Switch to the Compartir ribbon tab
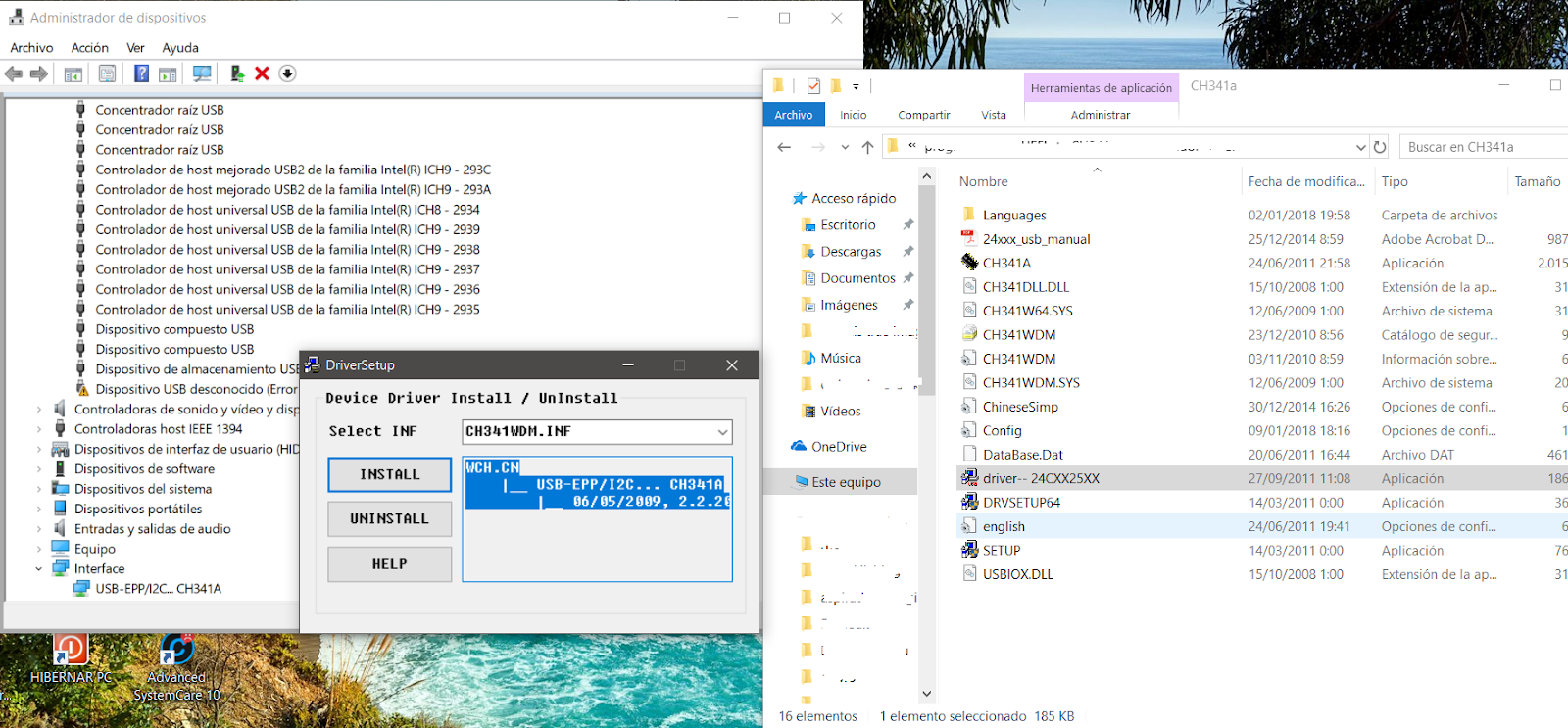Screen dimensions: 1568x728 924,115
